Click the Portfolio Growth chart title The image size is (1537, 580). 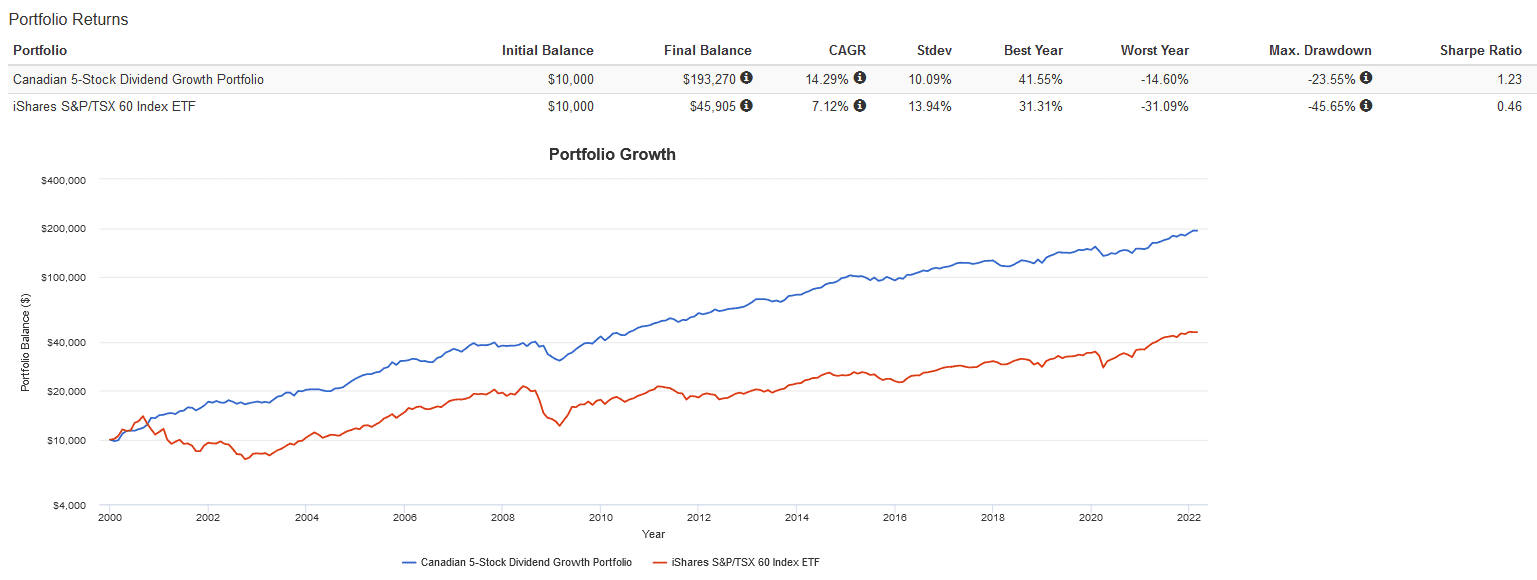tap(612, 154)
